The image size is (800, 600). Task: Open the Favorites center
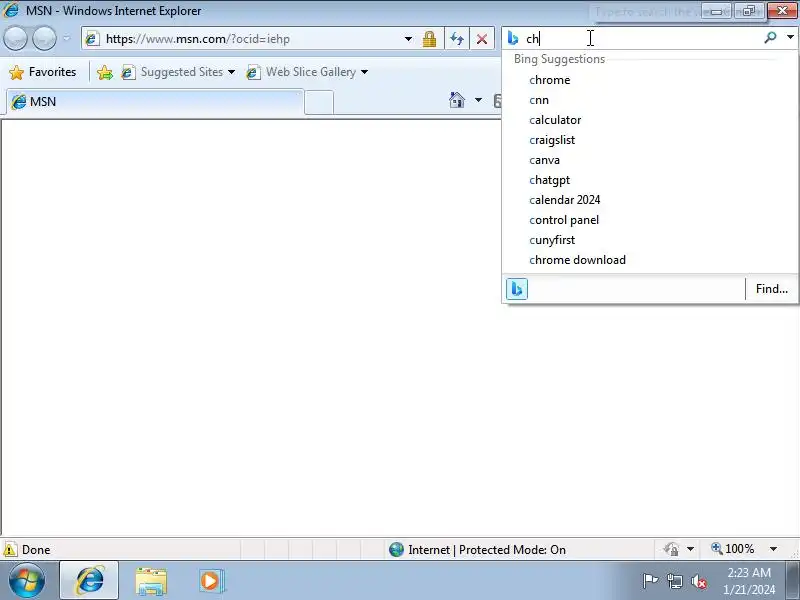pos(43,72)
